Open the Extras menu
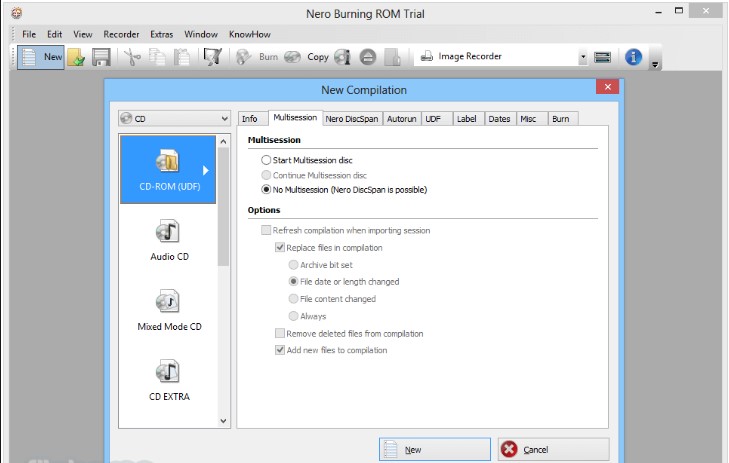 tap(161, 34)
